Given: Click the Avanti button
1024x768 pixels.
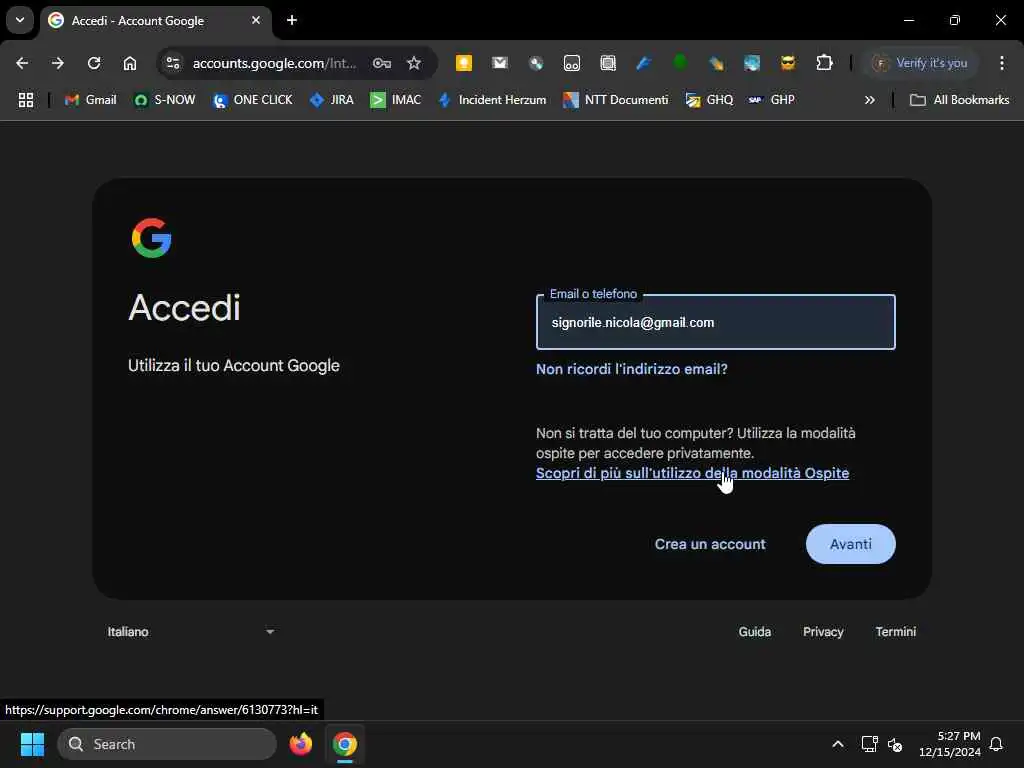Looking at the screenshot, I should (850, 544).
